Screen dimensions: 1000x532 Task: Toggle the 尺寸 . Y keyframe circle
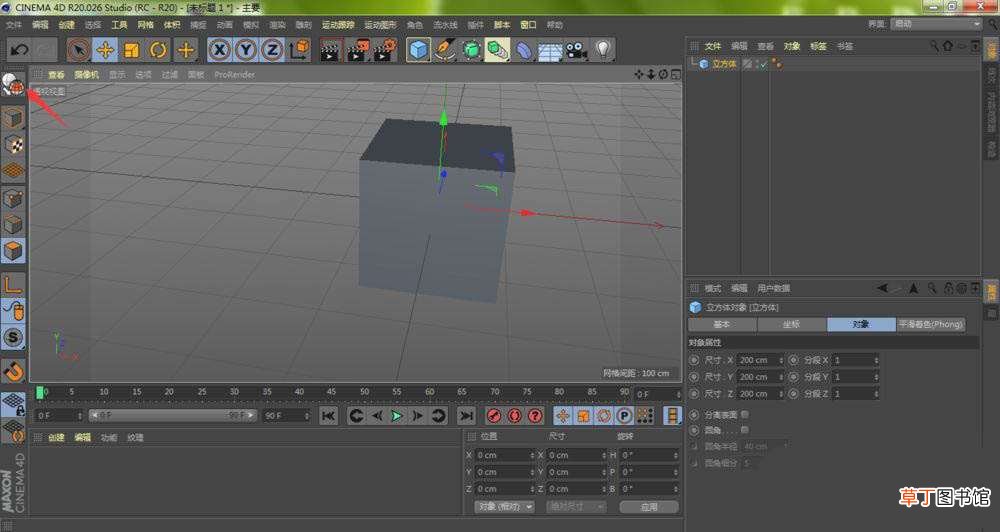[x=694, y=377]
